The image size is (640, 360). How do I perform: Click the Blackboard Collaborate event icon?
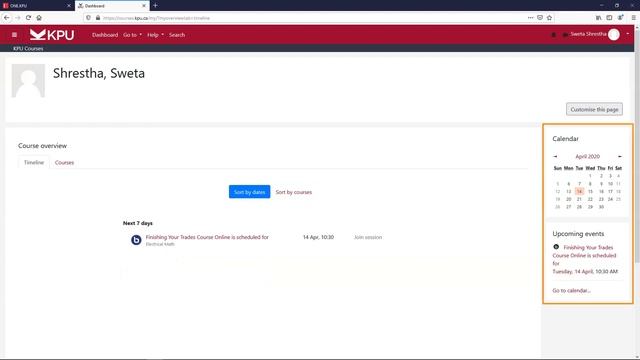click(136, 240)
